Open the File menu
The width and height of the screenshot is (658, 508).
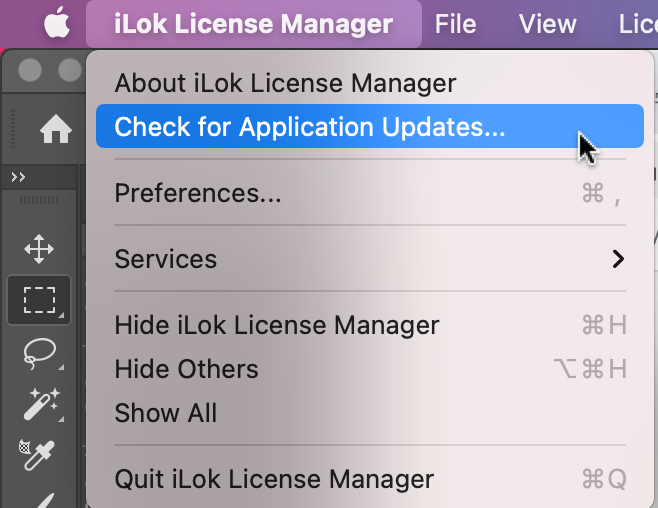[455, 23]
